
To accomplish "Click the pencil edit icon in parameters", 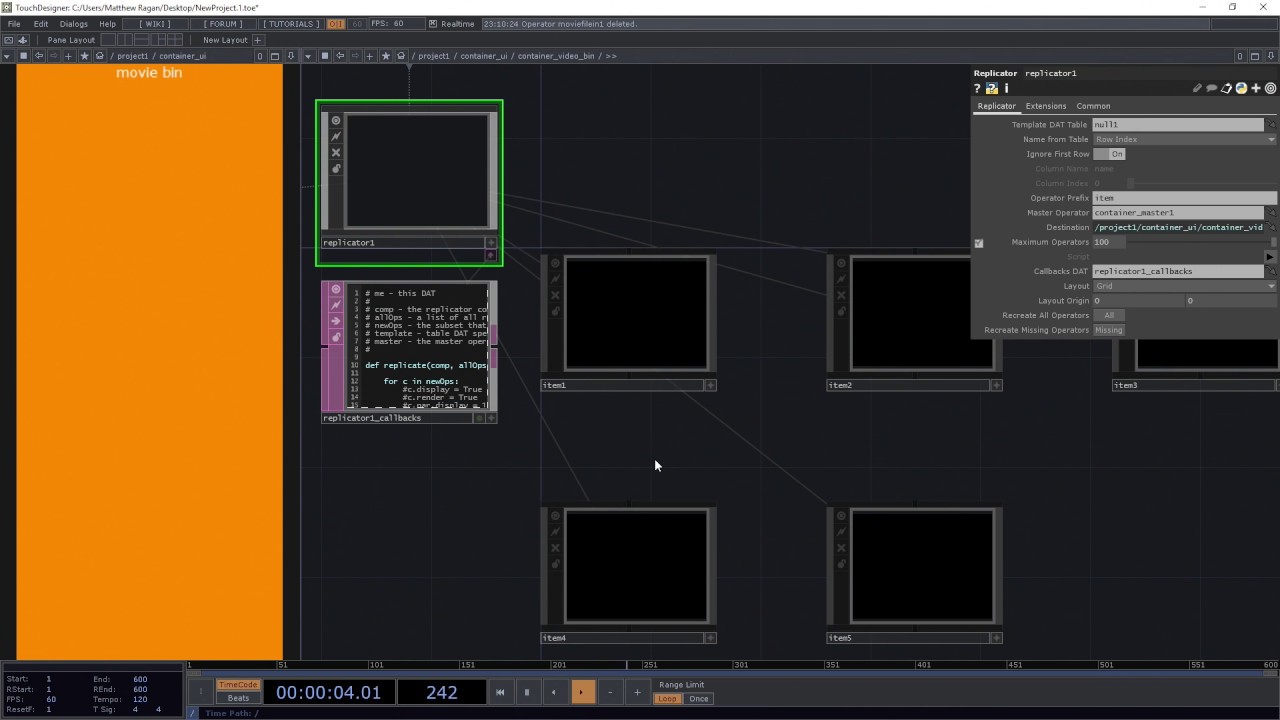I will point(1197,88).
